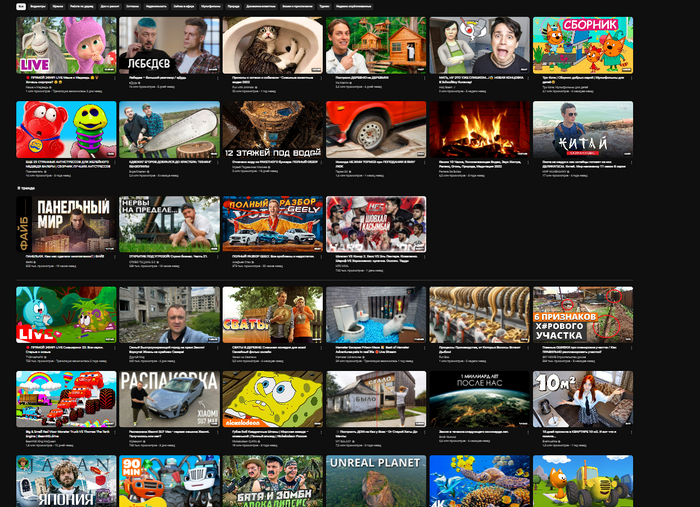The image size is (700, 507).
Task: Open the three-dot menu for the Masha LIVE video
Action: (114, 79)
